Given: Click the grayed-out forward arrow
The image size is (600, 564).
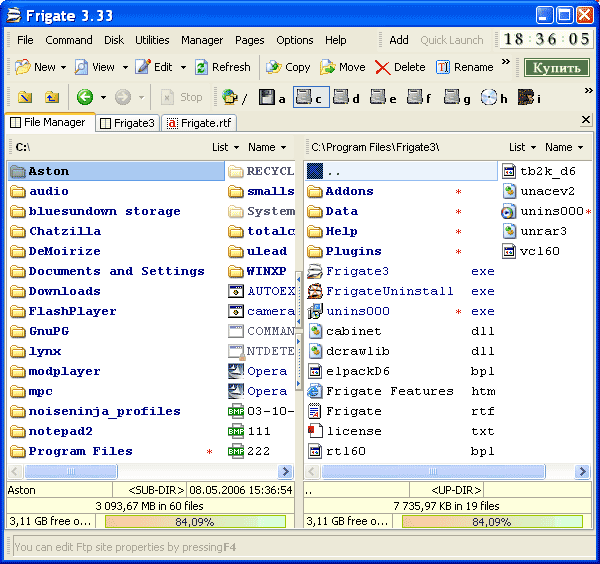Looking at the screenshot, I should pos(123,97).
